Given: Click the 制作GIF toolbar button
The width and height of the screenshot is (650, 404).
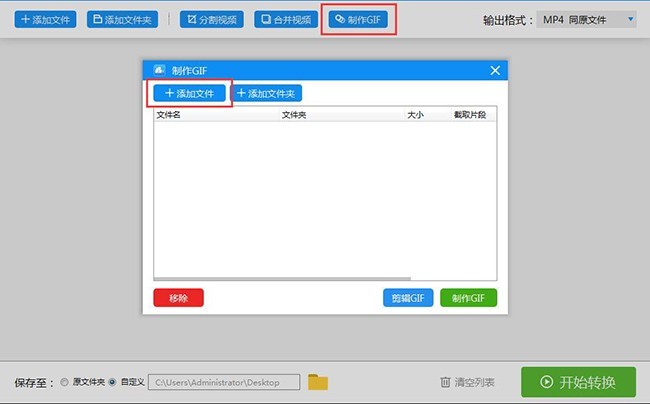Looking at the screenshot, I should [358, 19].
